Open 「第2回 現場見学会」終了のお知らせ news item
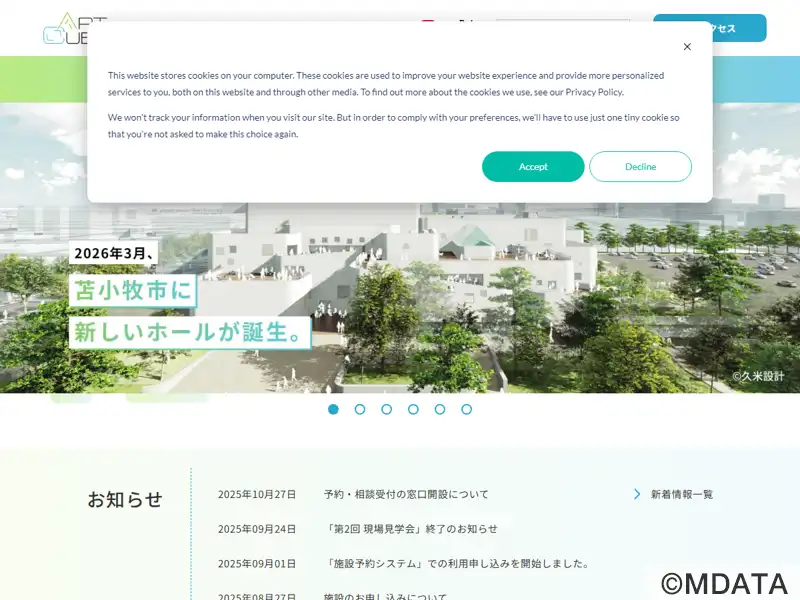Image resolution: width=800 pixels, height=600 pixels. [x=411, y=529]
